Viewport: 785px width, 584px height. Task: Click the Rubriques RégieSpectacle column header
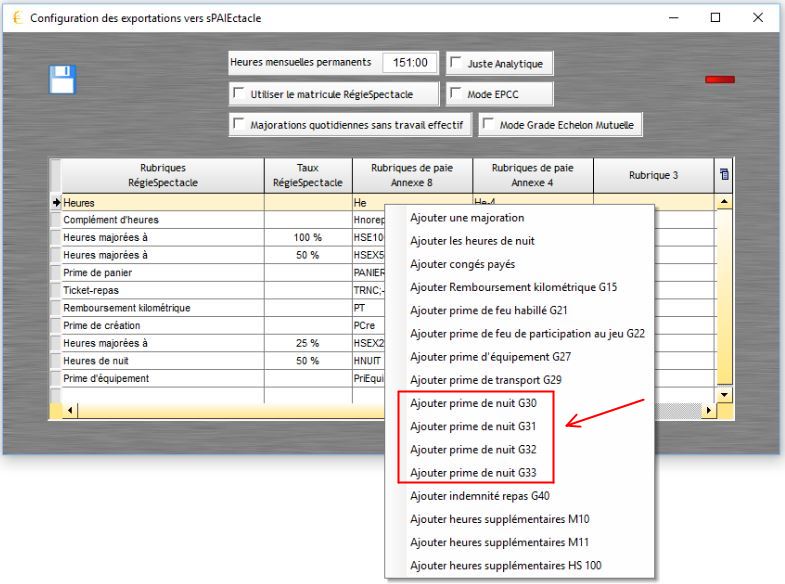tap(163, 175)
